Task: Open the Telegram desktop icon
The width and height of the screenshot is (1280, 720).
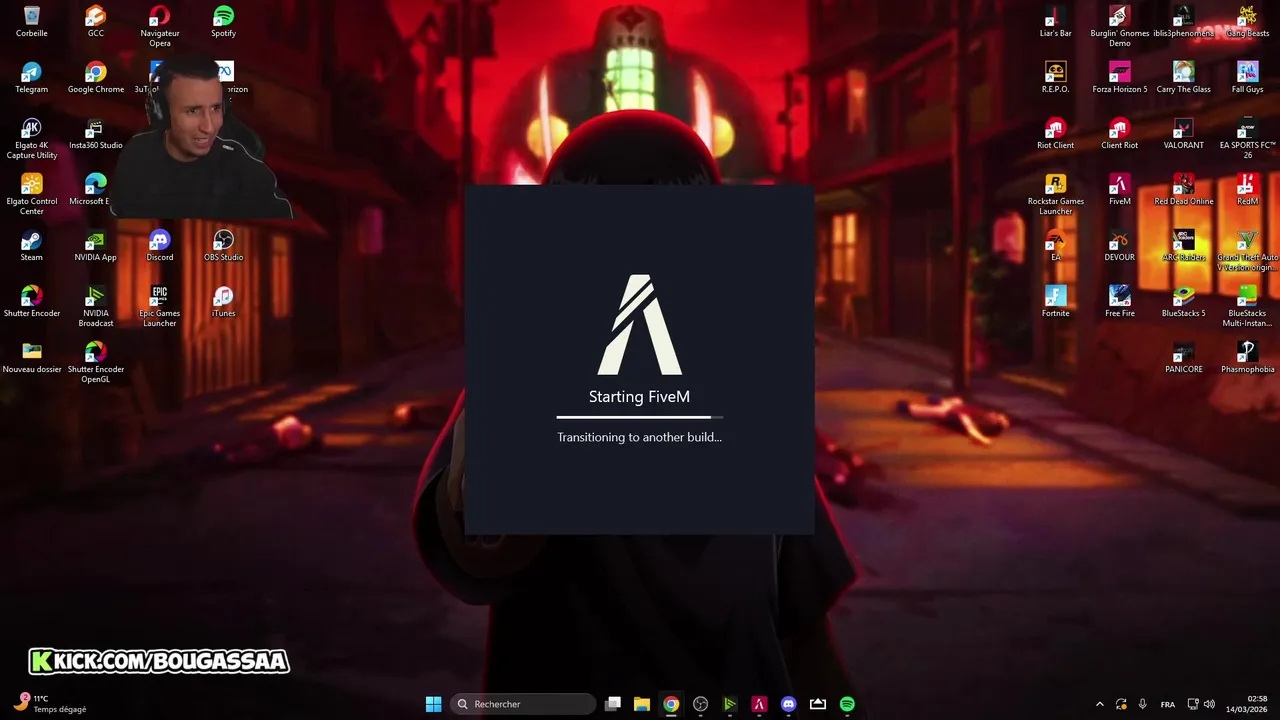Action: coord(32,78)
